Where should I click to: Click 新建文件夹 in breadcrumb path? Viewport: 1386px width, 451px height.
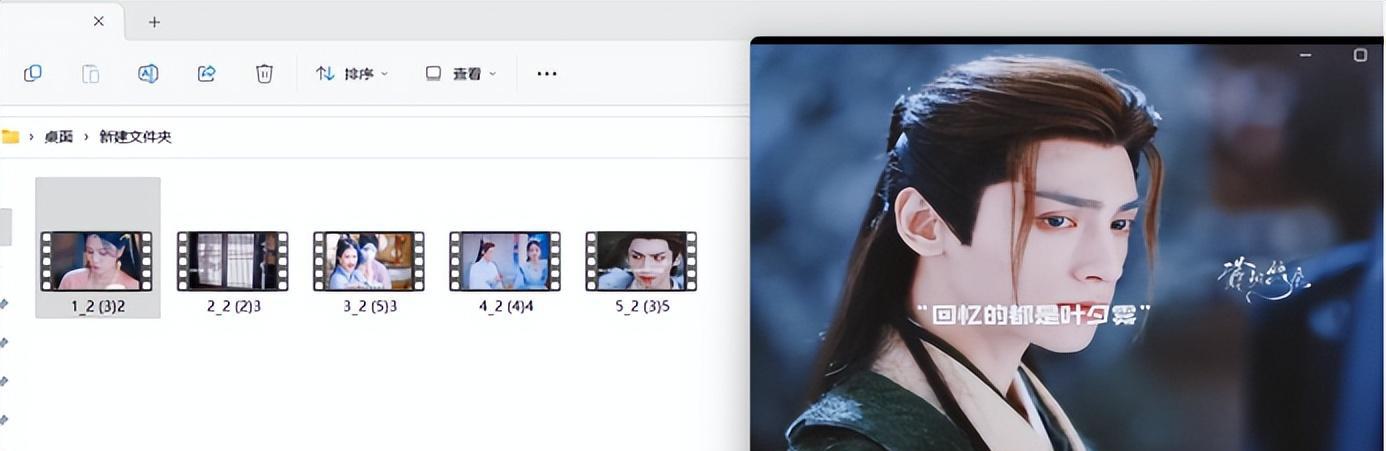136,137
